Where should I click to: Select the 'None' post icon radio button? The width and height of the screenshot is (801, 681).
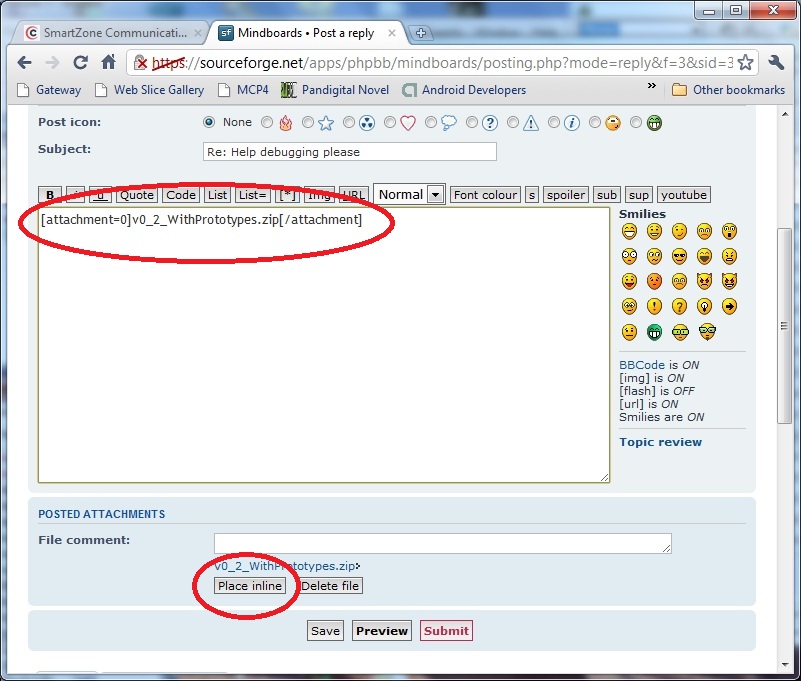(209, 123)
